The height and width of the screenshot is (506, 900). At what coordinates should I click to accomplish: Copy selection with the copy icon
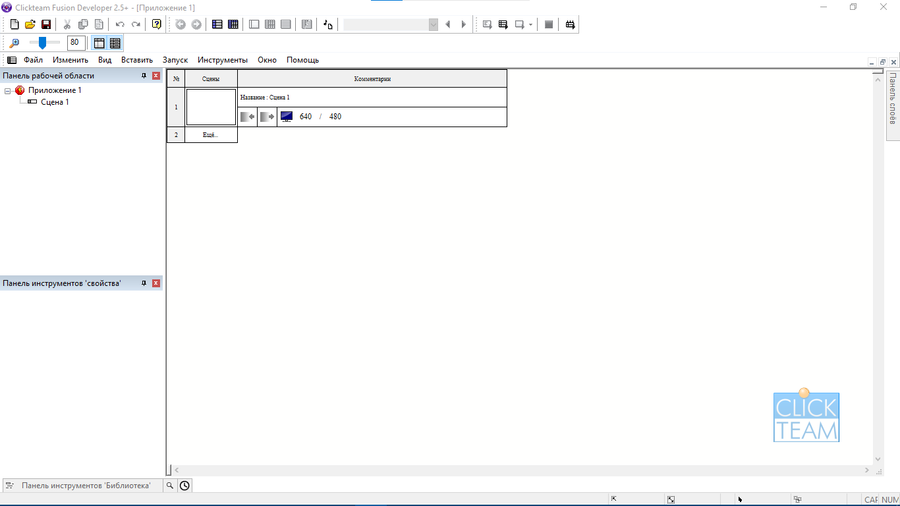click(83, 24)
